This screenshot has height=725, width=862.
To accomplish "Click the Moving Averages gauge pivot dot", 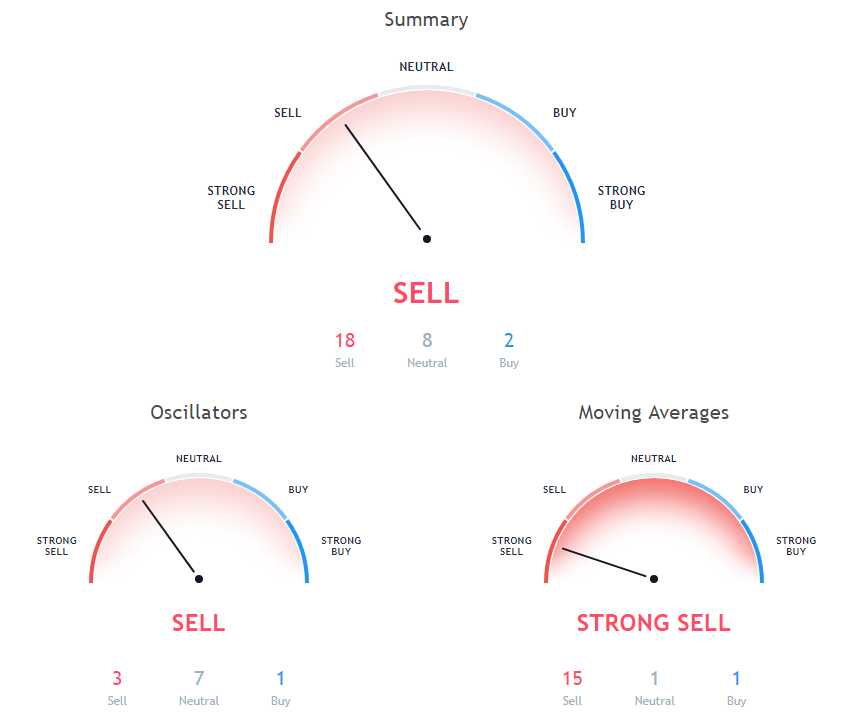I will click(x=655, y=579).
